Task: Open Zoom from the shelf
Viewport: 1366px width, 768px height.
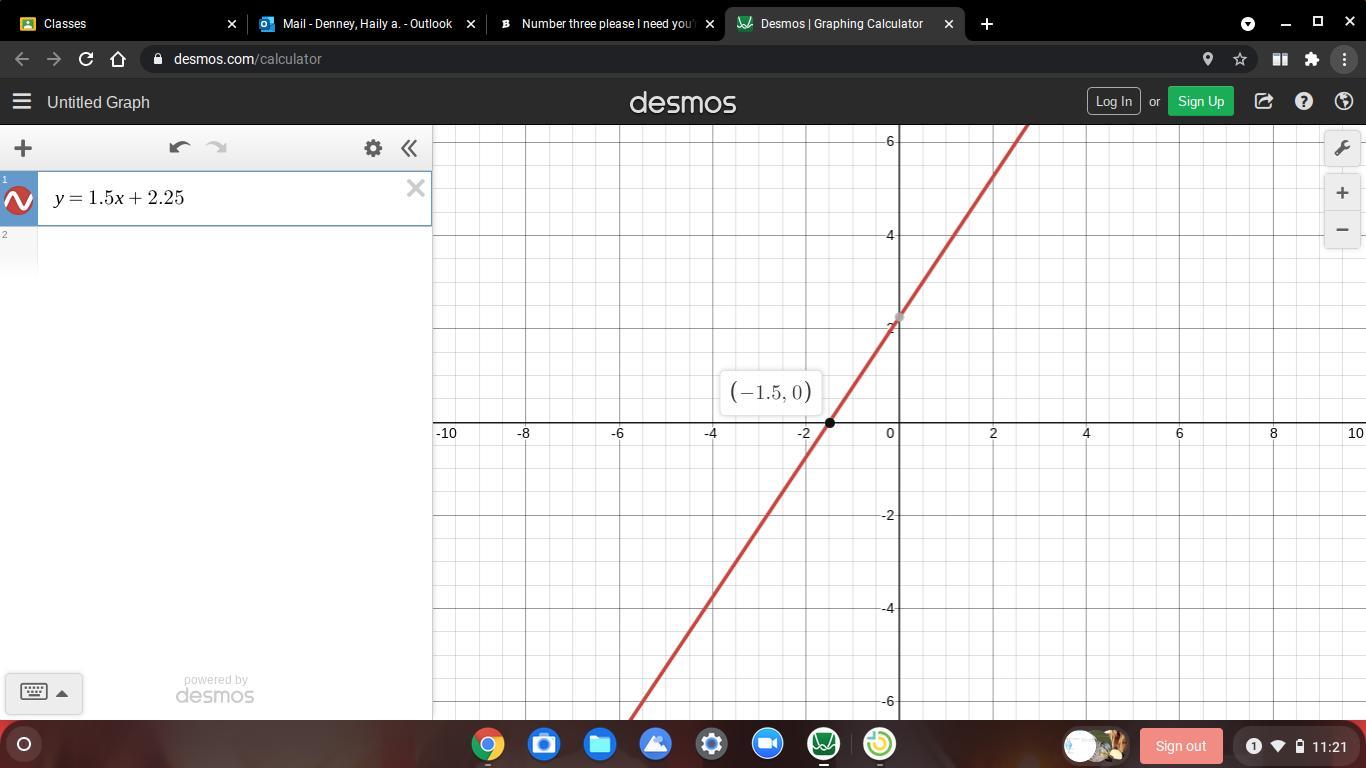Action: pyautogui.click(x=768, y=744)
